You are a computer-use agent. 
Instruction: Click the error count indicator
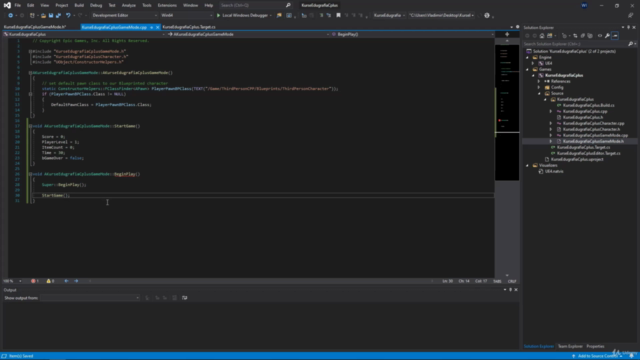click(x=35, y=281)
